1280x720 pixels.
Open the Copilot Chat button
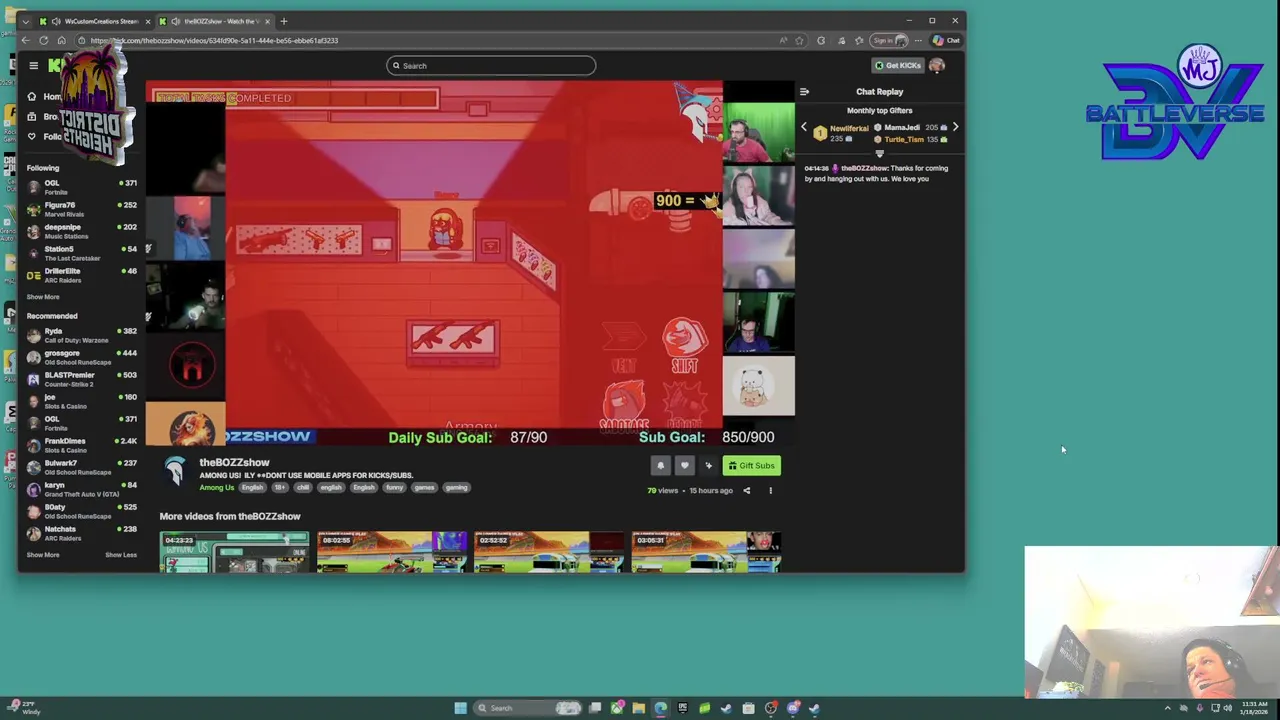(x=946, y=41)
